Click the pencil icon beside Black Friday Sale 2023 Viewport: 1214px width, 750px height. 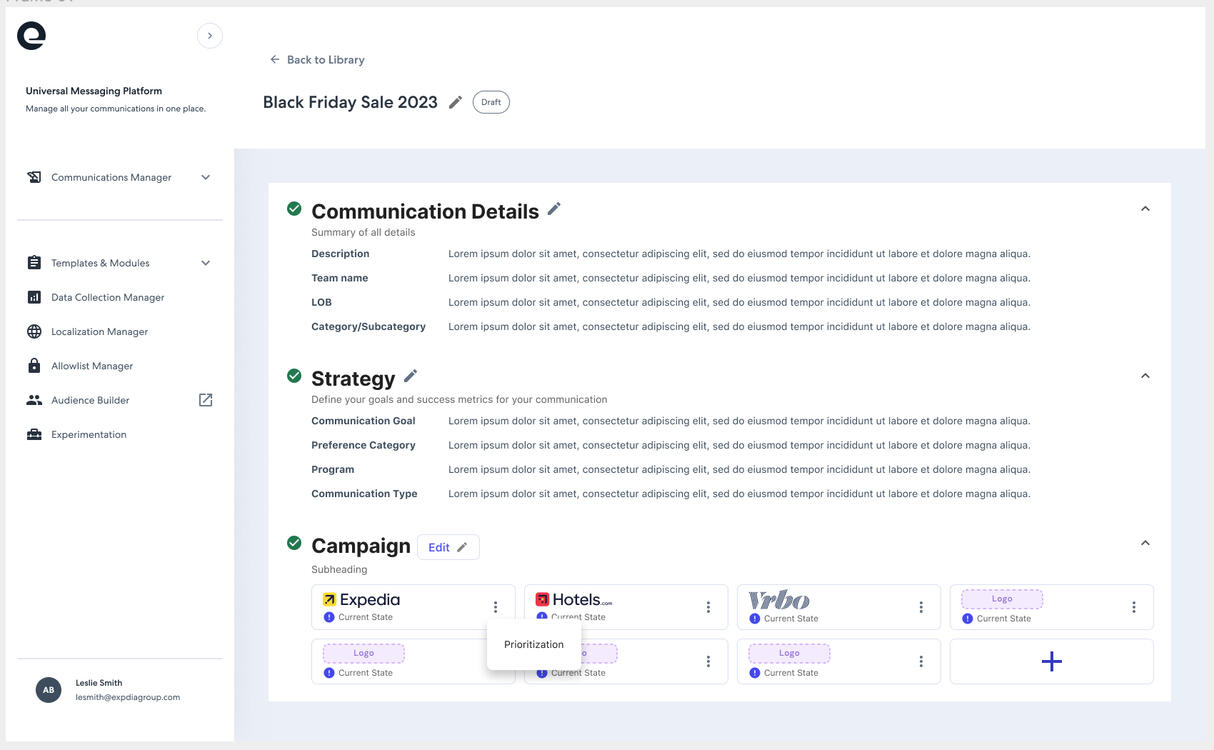tap(455, 102)
